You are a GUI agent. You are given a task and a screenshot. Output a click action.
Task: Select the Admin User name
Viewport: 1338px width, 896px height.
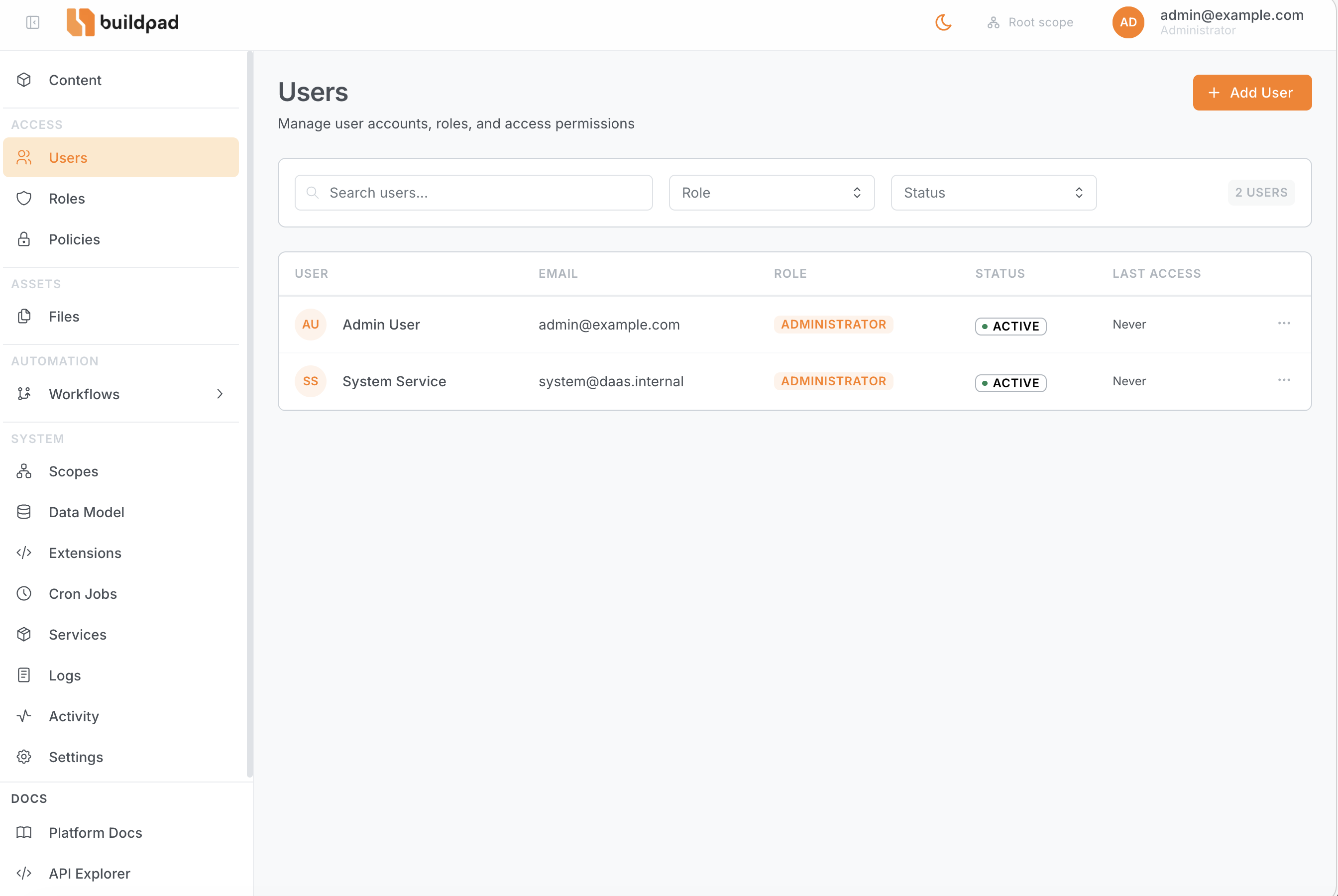point(381,325)
